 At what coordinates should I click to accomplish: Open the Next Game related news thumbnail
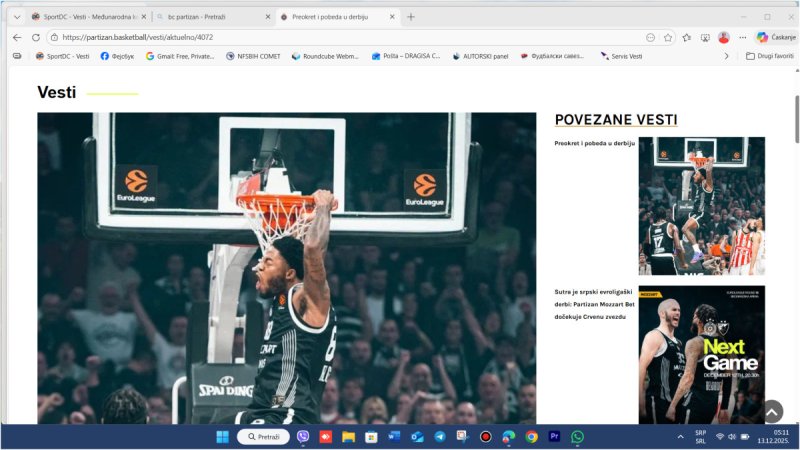(701, 355)
